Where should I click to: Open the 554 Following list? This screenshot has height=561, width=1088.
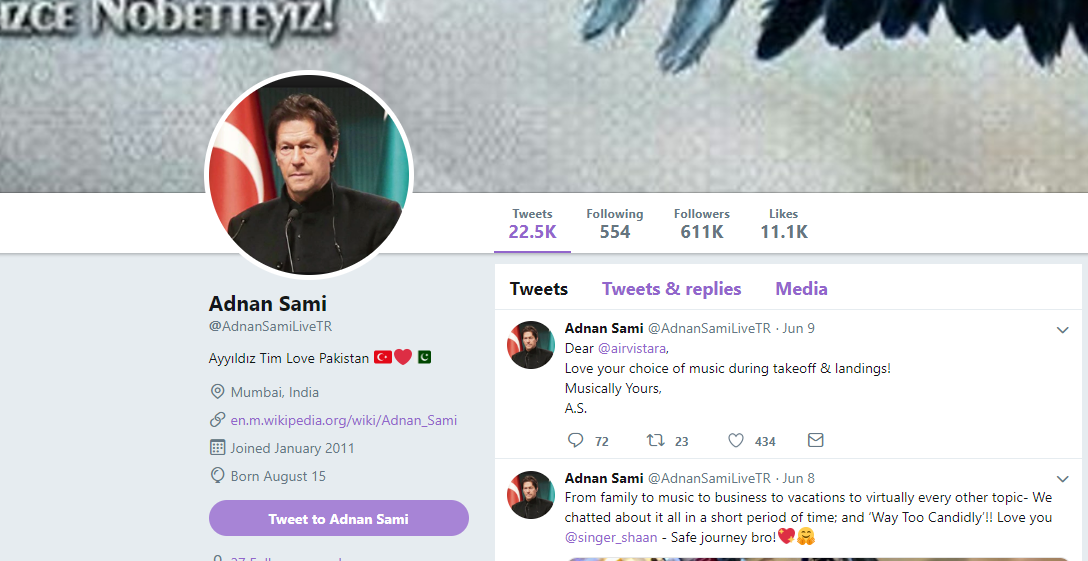point(614,224)
